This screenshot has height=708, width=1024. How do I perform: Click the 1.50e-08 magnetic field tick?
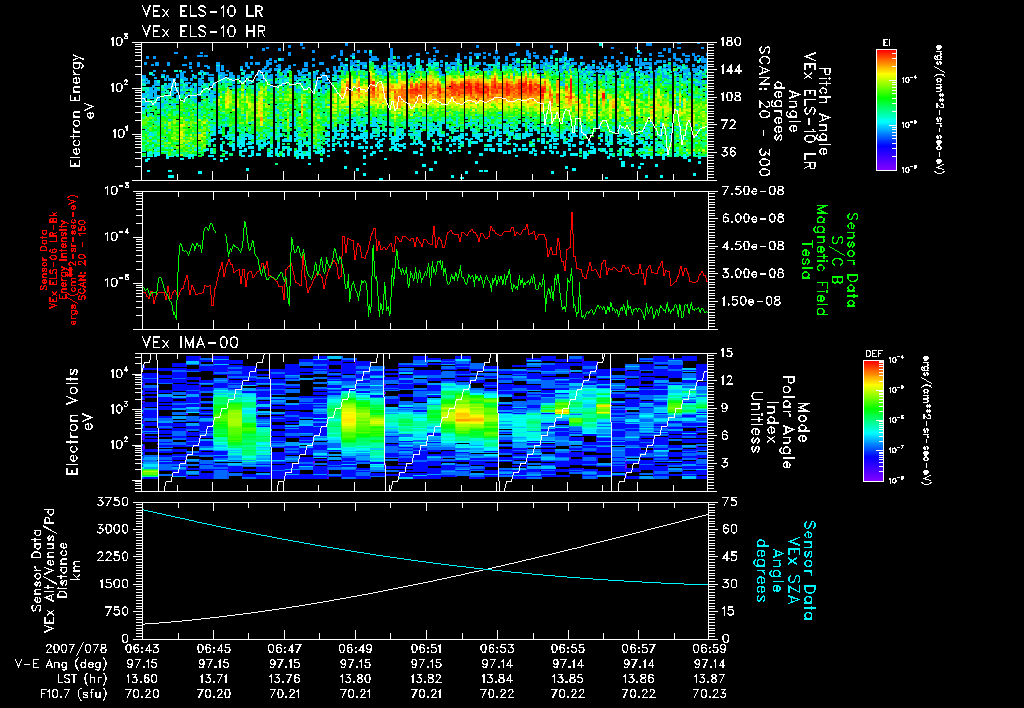coord(751,301)
